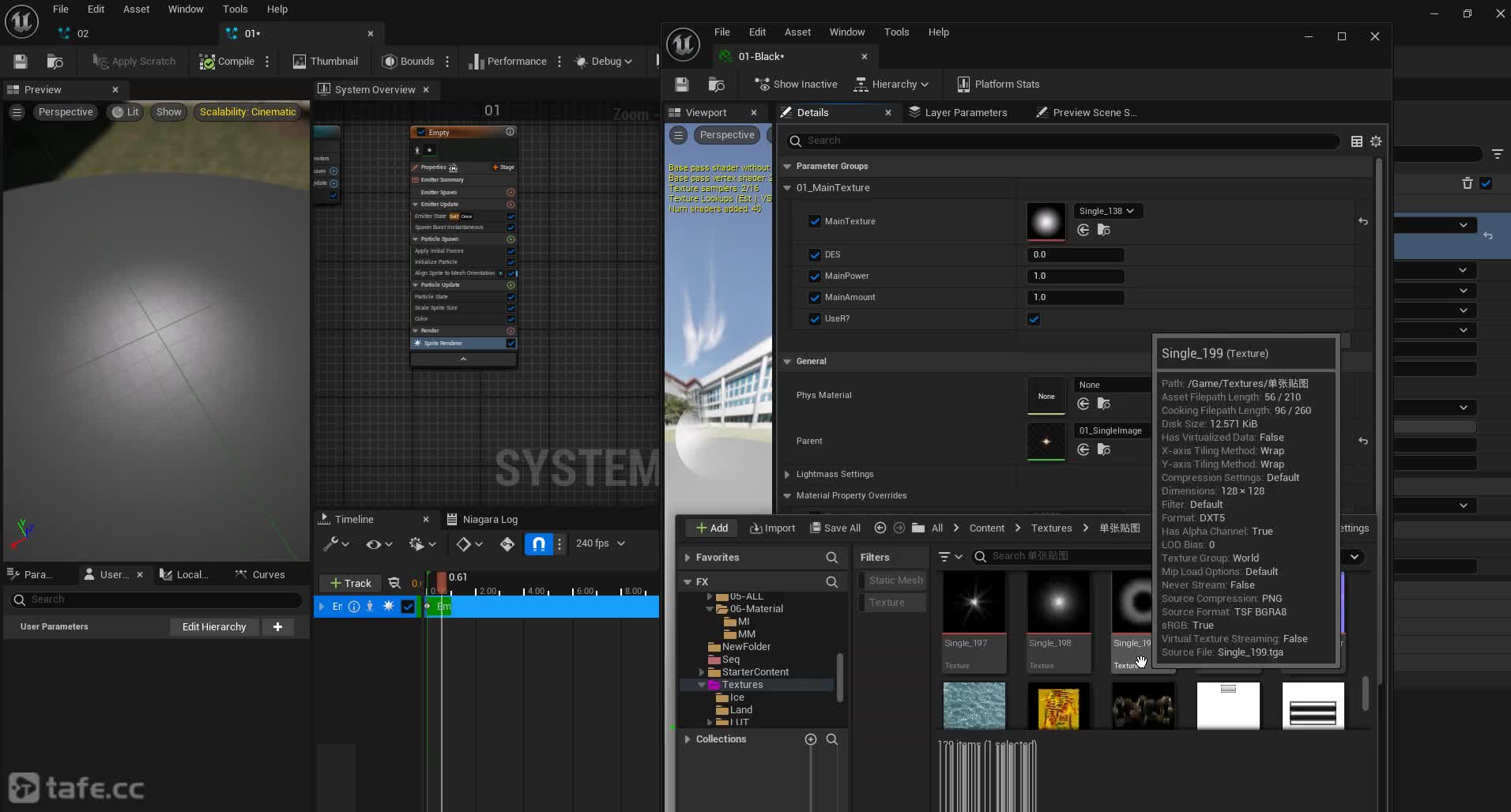Screen dimensions: 1511x812
Task: Open the 240 fps frame rate dropdown
Action: (600, 543)
